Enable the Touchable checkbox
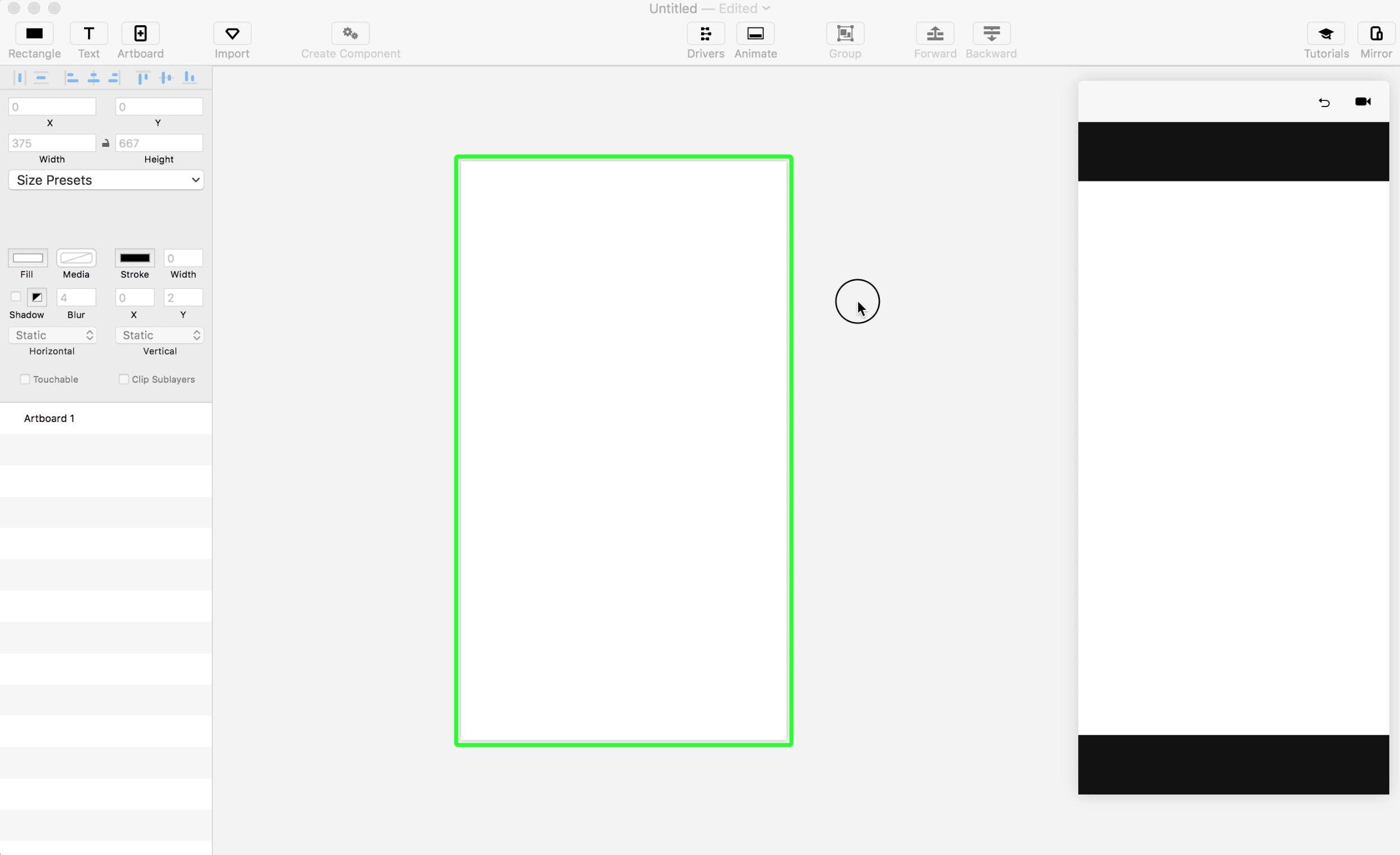The image size is (1400, 855). tap(25, 379)
